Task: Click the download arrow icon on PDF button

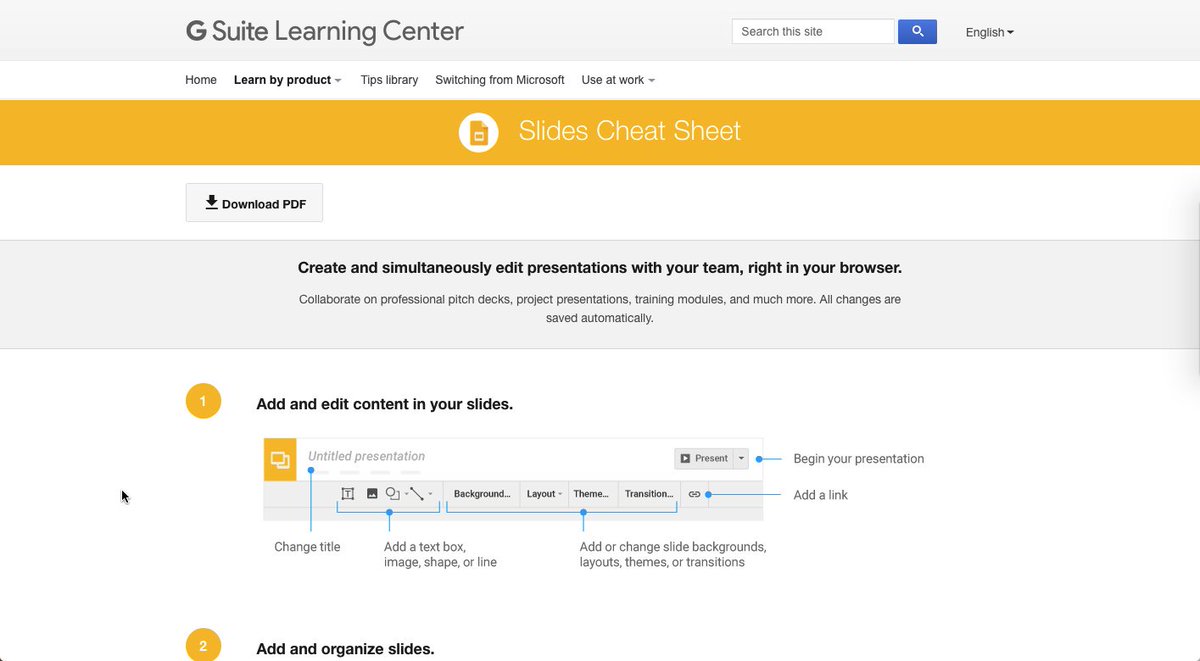Action: pyautogui.click(x=211, y=202)
